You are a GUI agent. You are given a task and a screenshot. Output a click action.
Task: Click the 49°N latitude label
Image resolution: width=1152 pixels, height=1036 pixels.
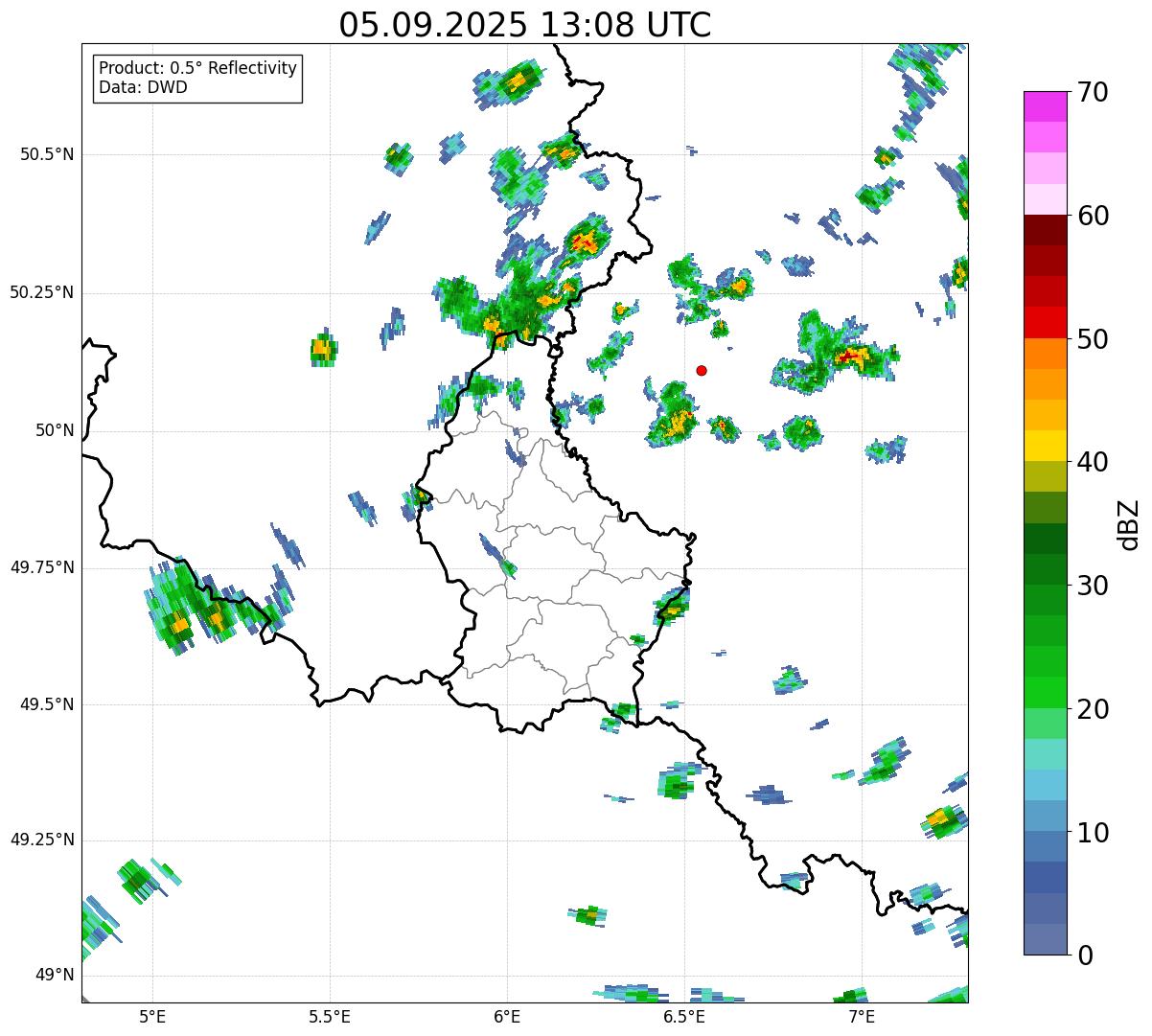[55, 975]
